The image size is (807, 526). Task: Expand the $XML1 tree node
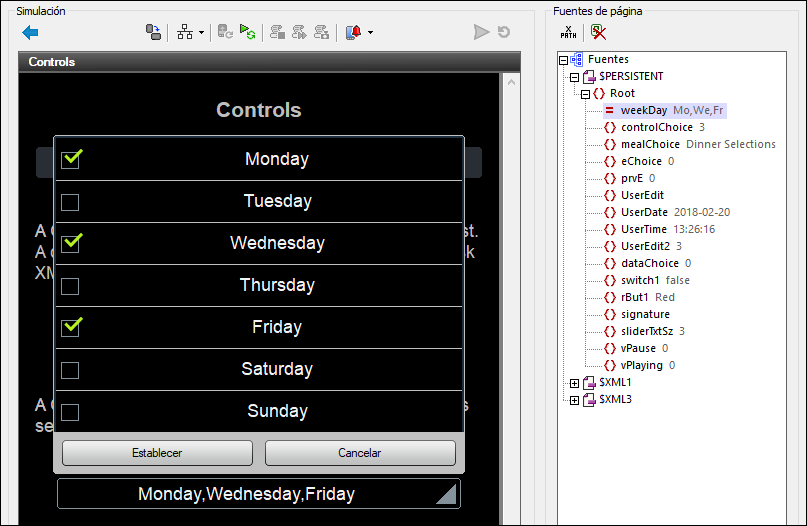(574, 383)
